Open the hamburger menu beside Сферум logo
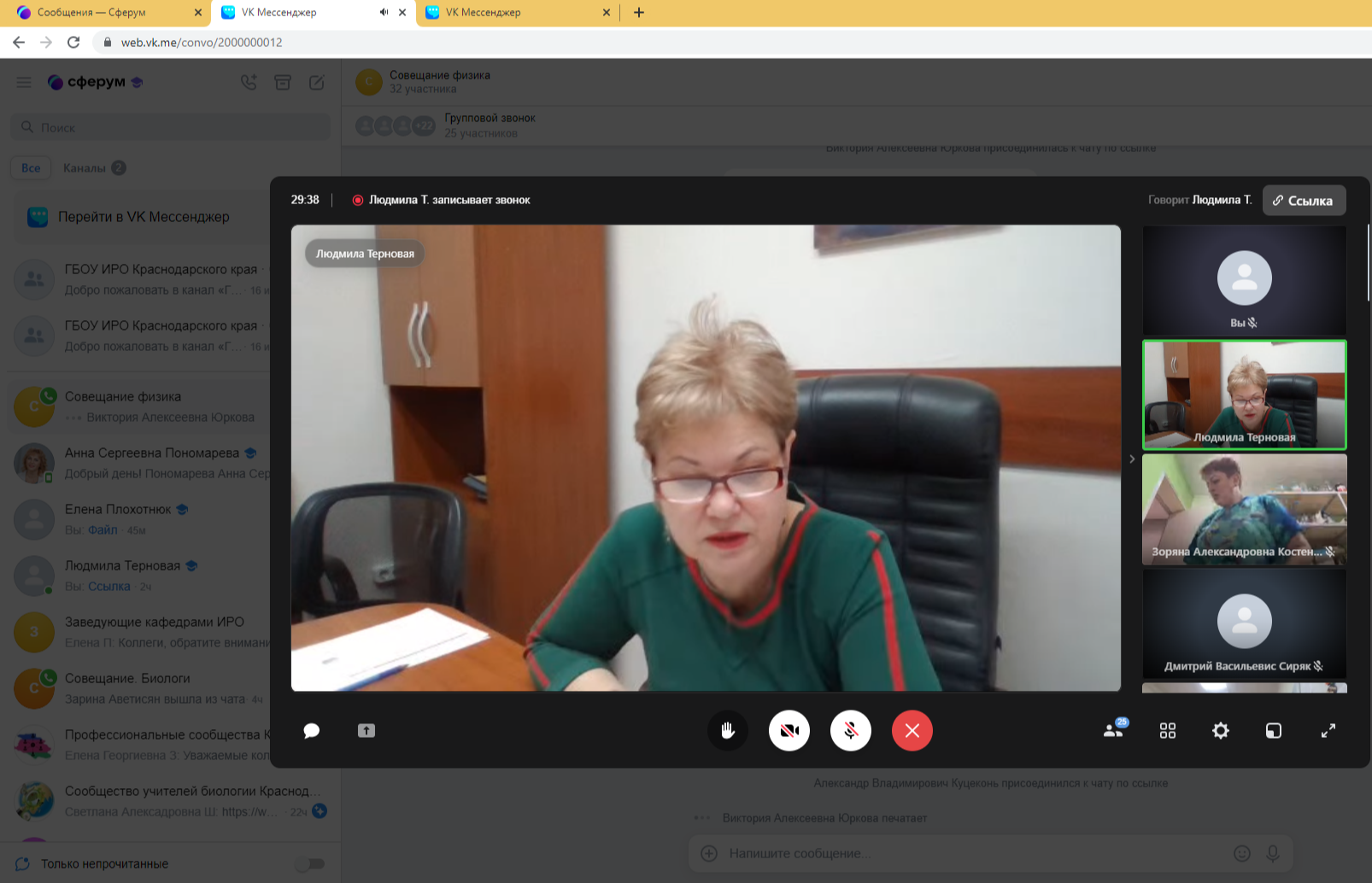 pyautogui.click(x=24, y=82)
